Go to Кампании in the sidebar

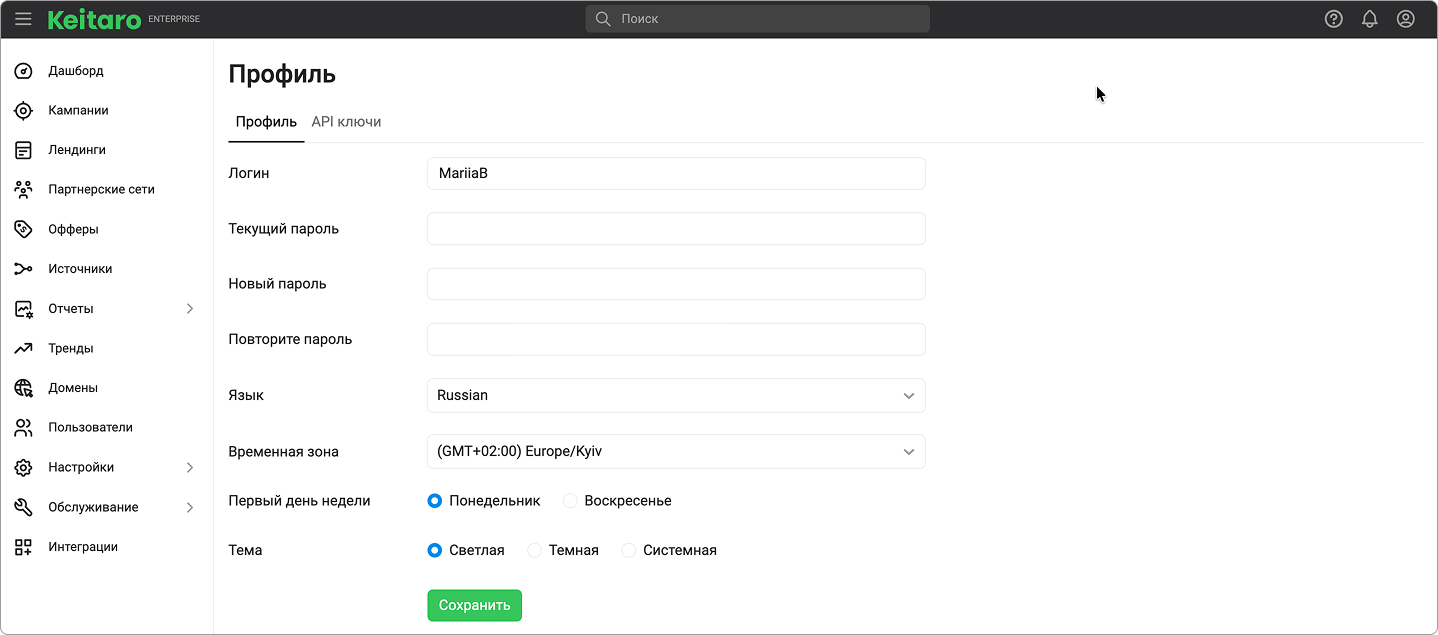coord(78,110)
